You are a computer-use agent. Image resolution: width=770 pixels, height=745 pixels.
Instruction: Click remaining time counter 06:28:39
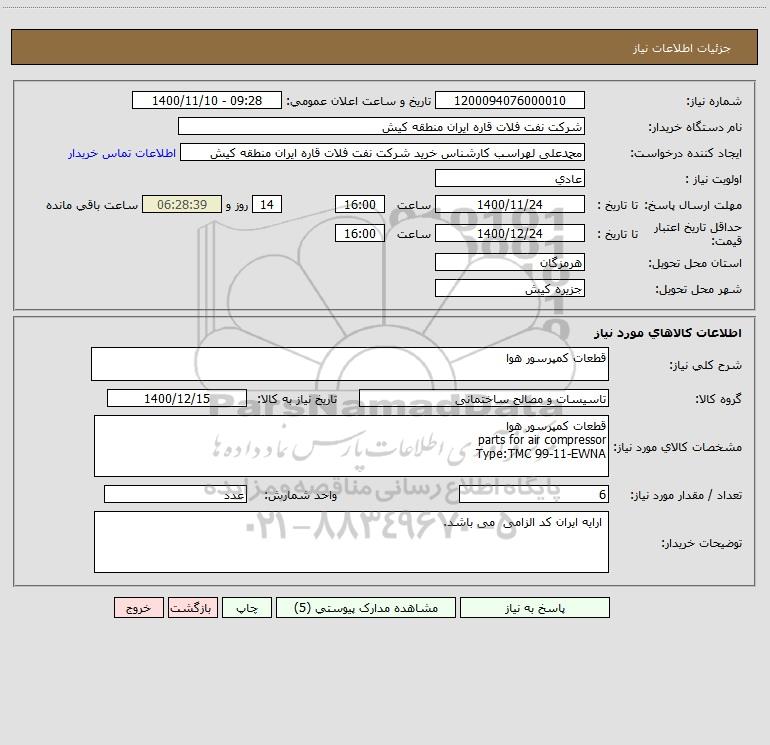coord(182,204)
